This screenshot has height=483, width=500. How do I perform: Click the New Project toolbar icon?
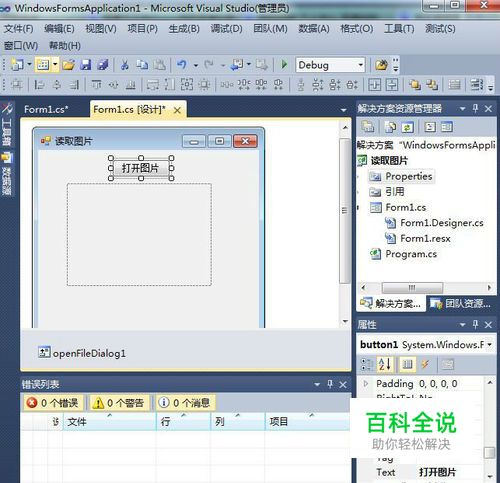(17, 65)
